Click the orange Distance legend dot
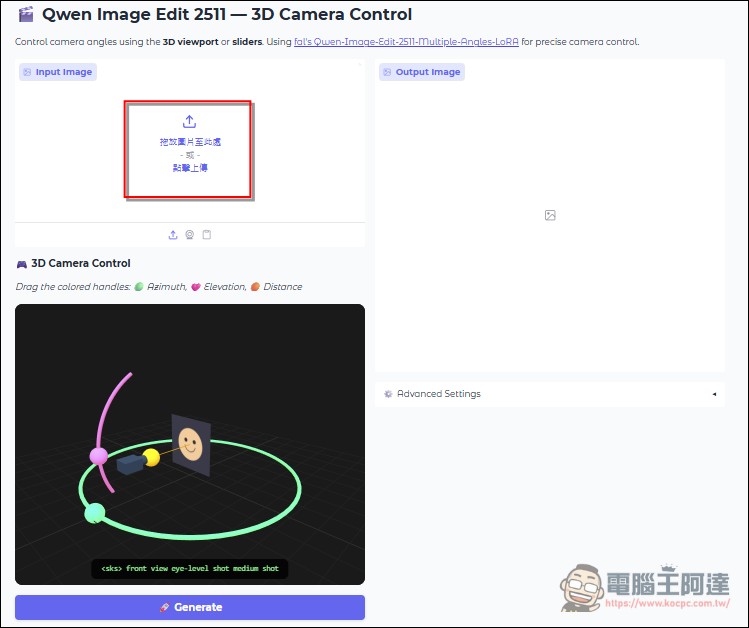 click(x=255, y=287)
